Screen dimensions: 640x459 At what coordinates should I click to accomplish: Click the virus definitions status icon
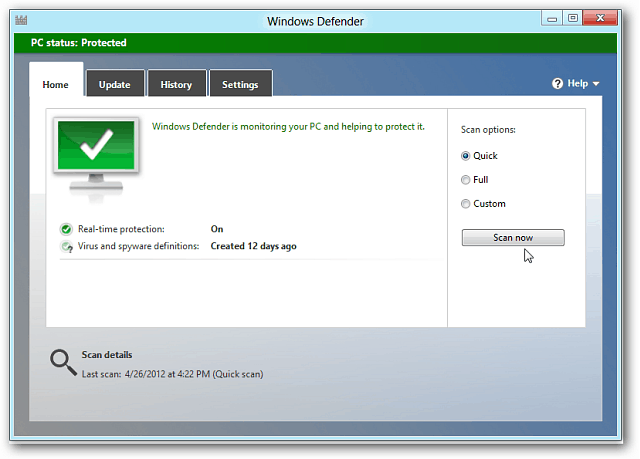(66, 247)
